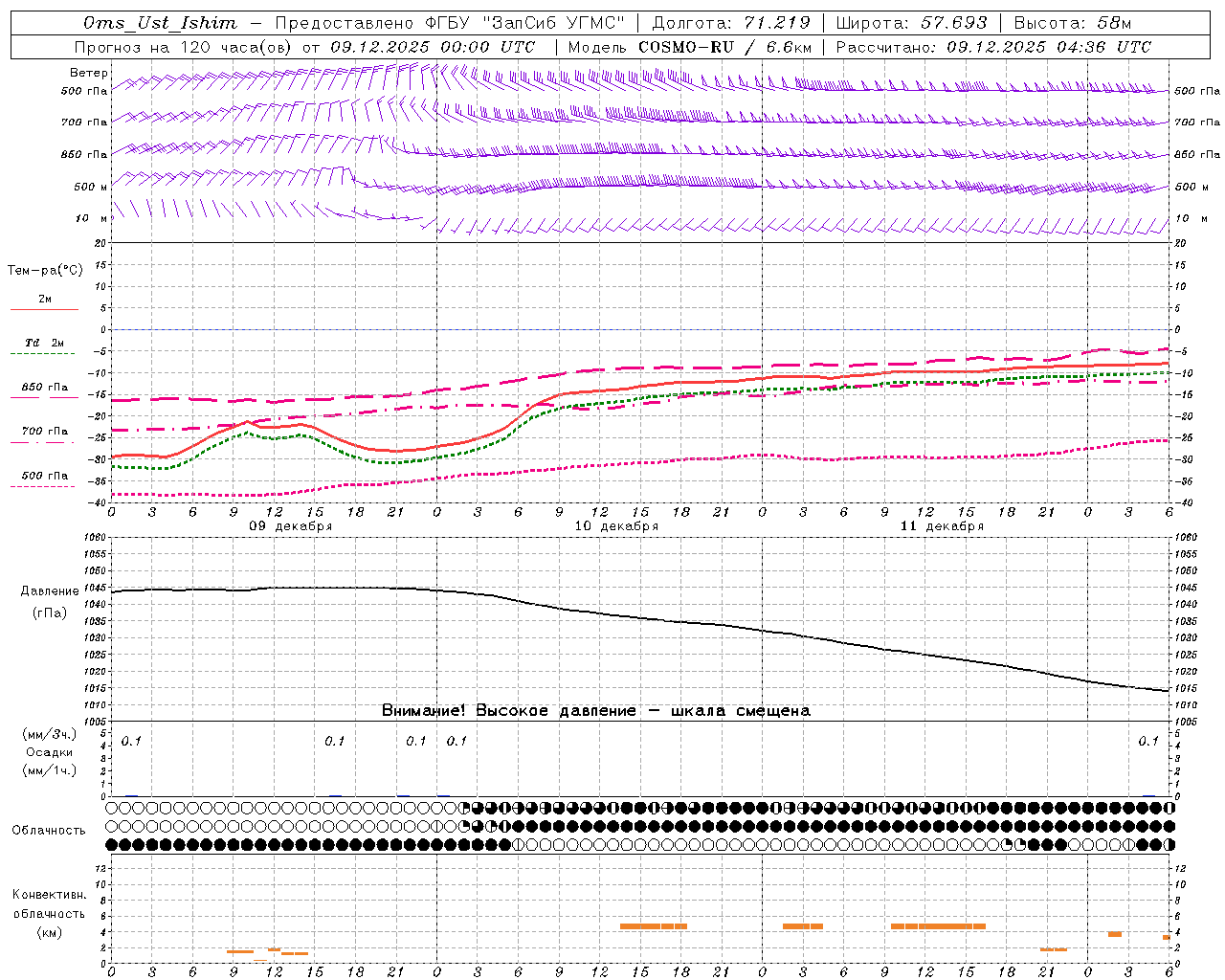Select the 500 м wind level label on the left
This screenshot has height=980, width=1225.
point(91,187)
